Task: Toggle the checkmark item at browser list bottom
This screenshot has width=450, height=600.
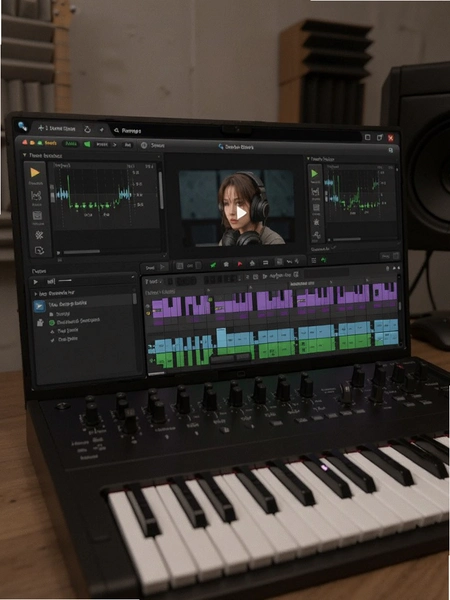Action: (x=52, y=340)
